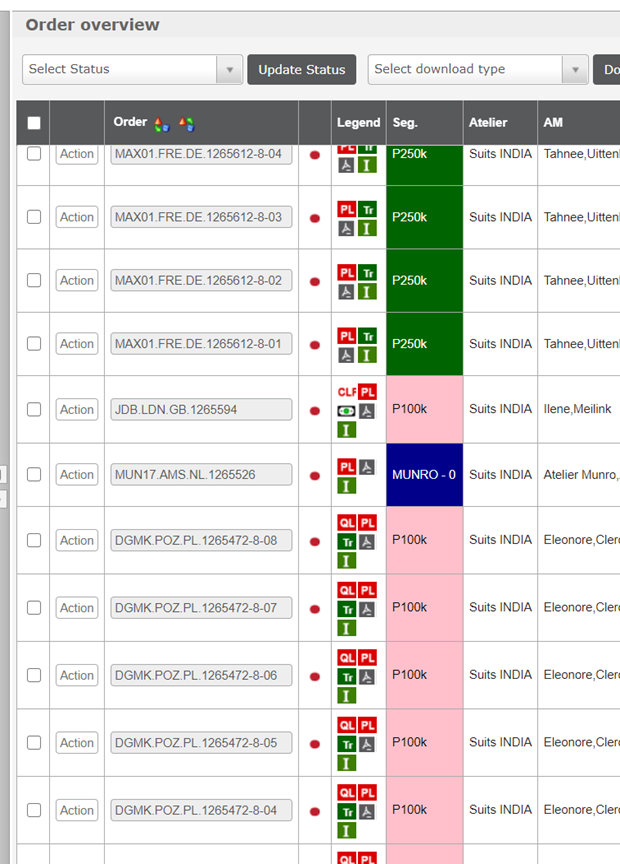Tick checkbox for DGMK.POZ.PL.1265472-8-05
620x864 pixels.
[34, 743]
